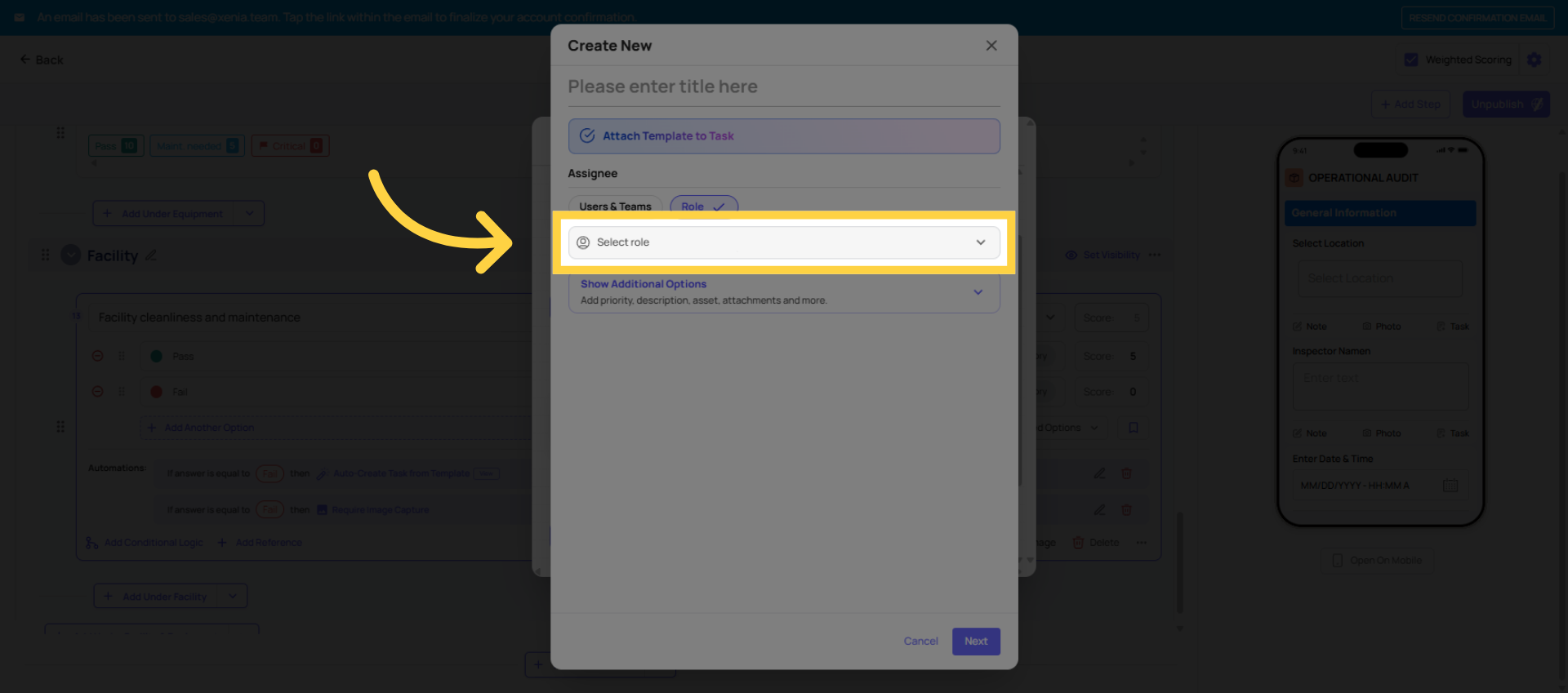This screenshot has width=1568, height=693.
Task: Toggle the Weighted Scoring checkbox
Action: [x=1411, y=60]
